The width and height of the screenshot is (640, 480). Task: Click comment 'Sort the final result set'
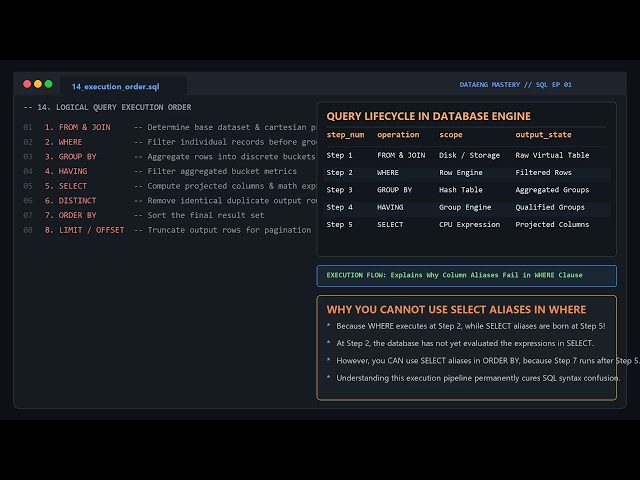point(206,215)
